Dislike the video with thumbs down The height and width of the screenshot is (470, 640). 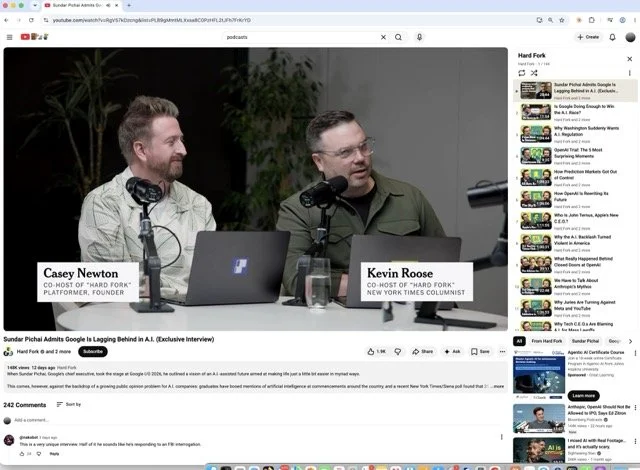[x=398, y=351]
